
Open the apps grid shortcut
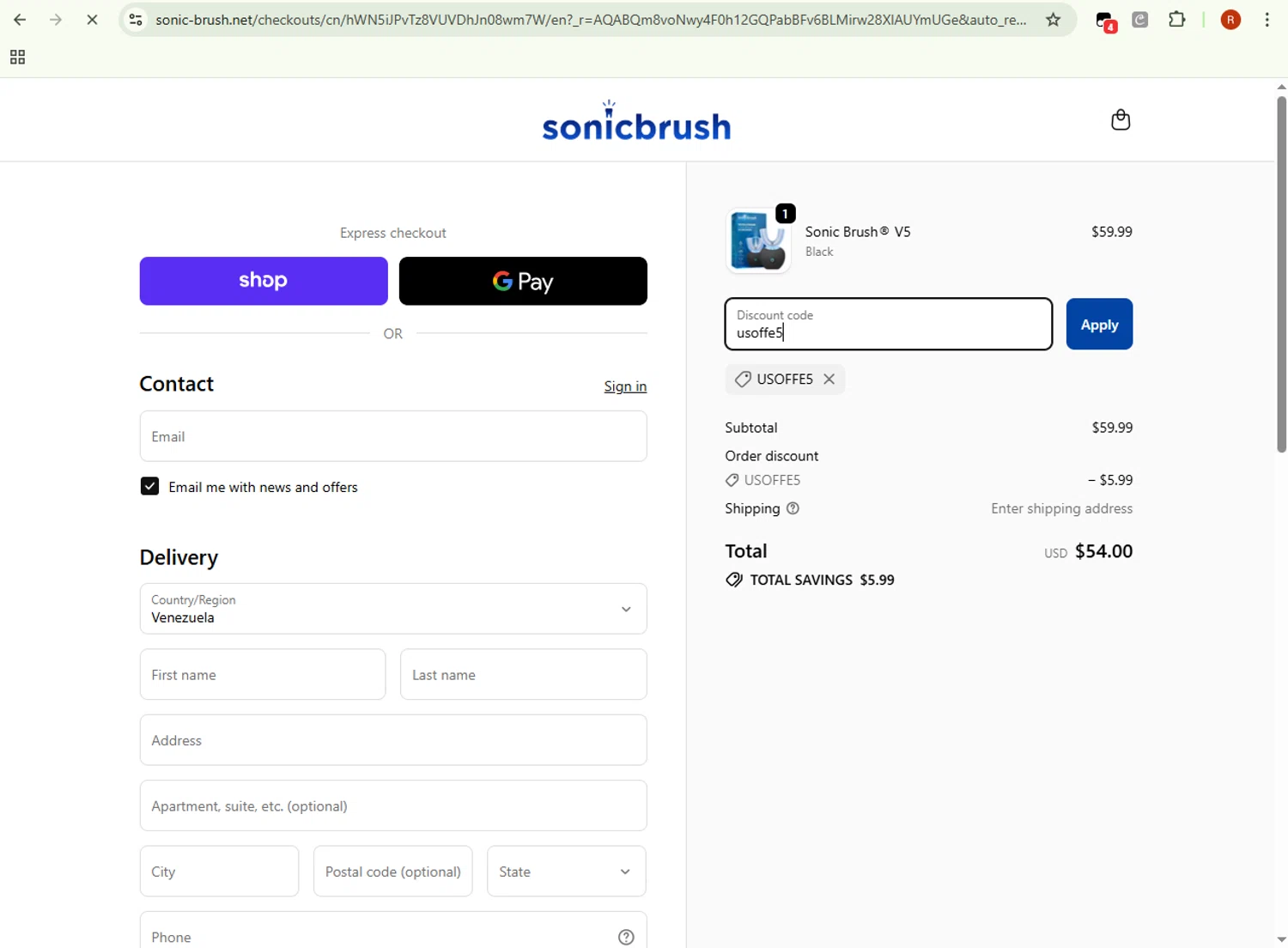[17, 58]
